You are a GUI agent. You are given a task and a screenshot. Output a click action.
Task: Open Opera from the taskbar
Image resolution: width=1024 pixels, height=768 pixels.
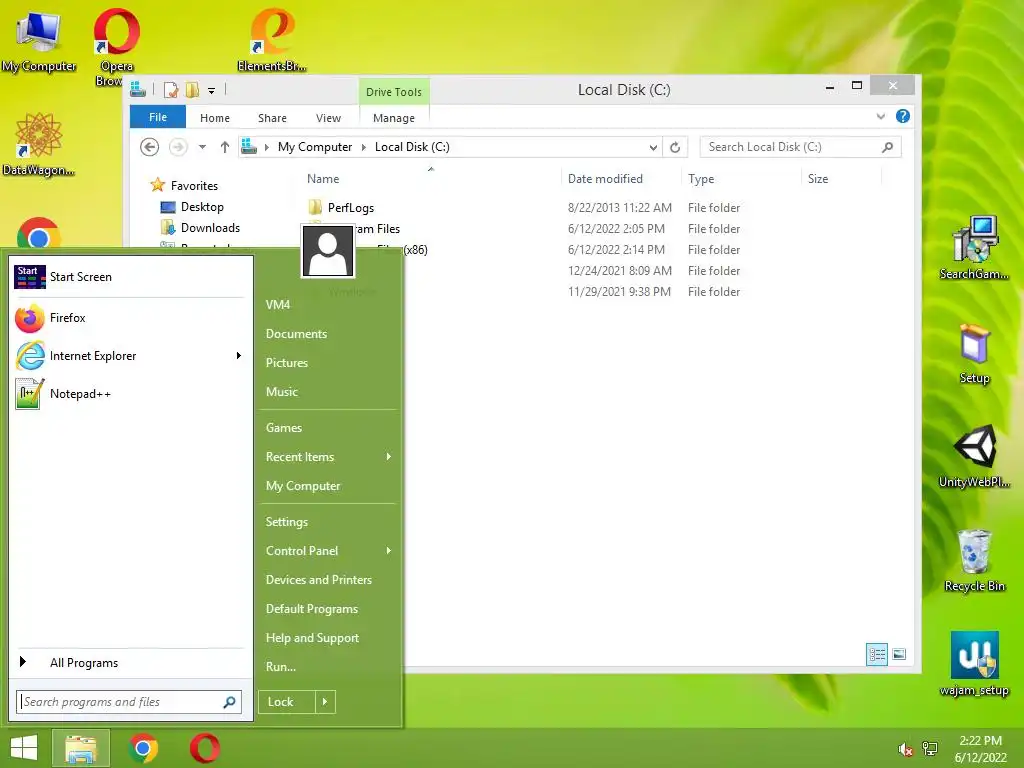coord(205,748)
